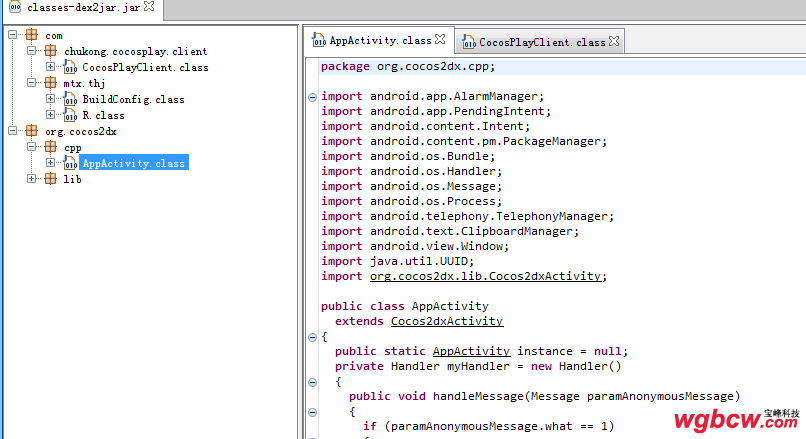Collapse the chukong.cocosplay.client package node
Screen dimensions: 806x439
coord(31,52)
